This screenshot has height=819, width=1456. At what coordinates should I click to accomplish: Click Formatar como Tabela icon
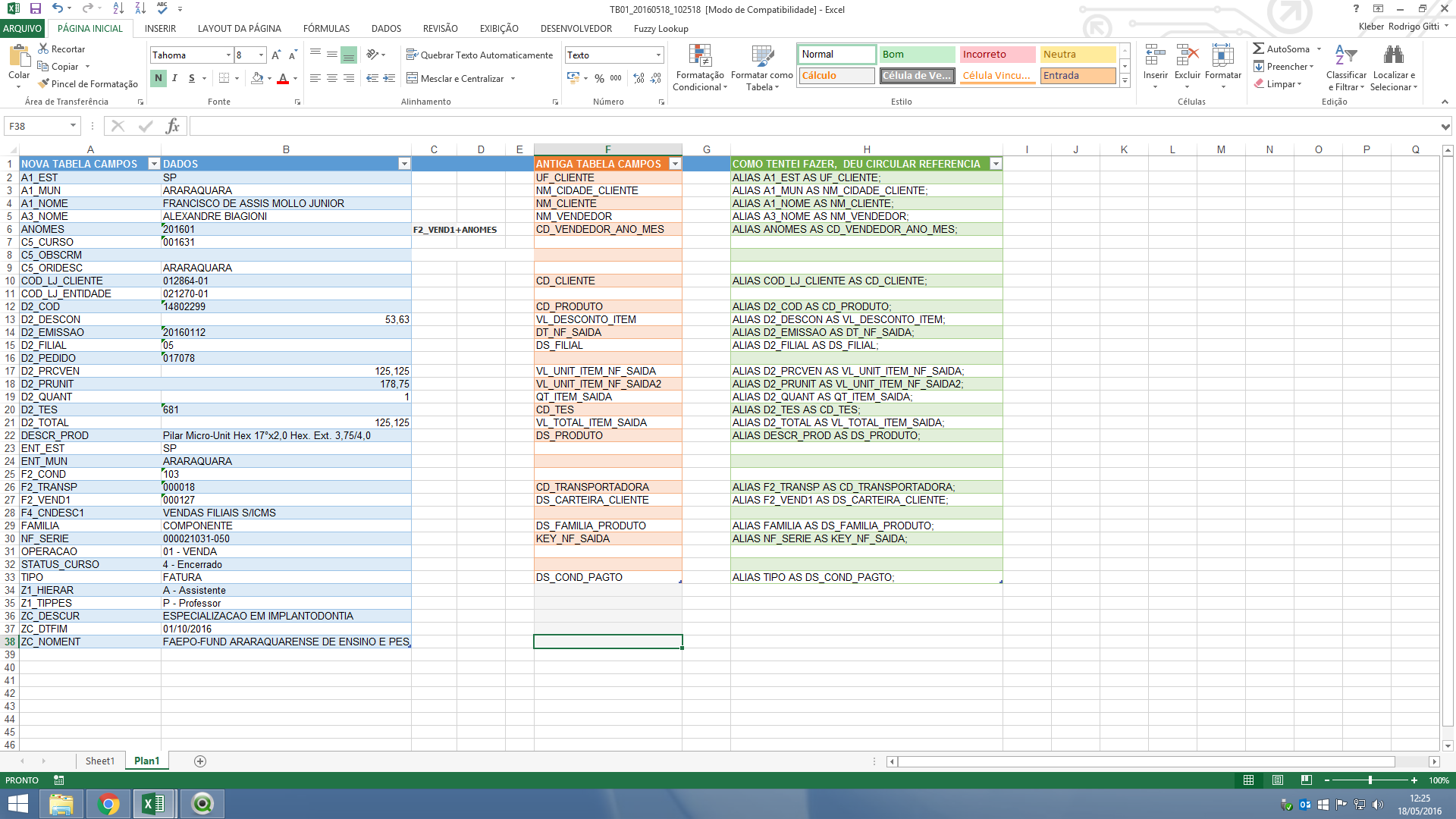pos(762,67)
